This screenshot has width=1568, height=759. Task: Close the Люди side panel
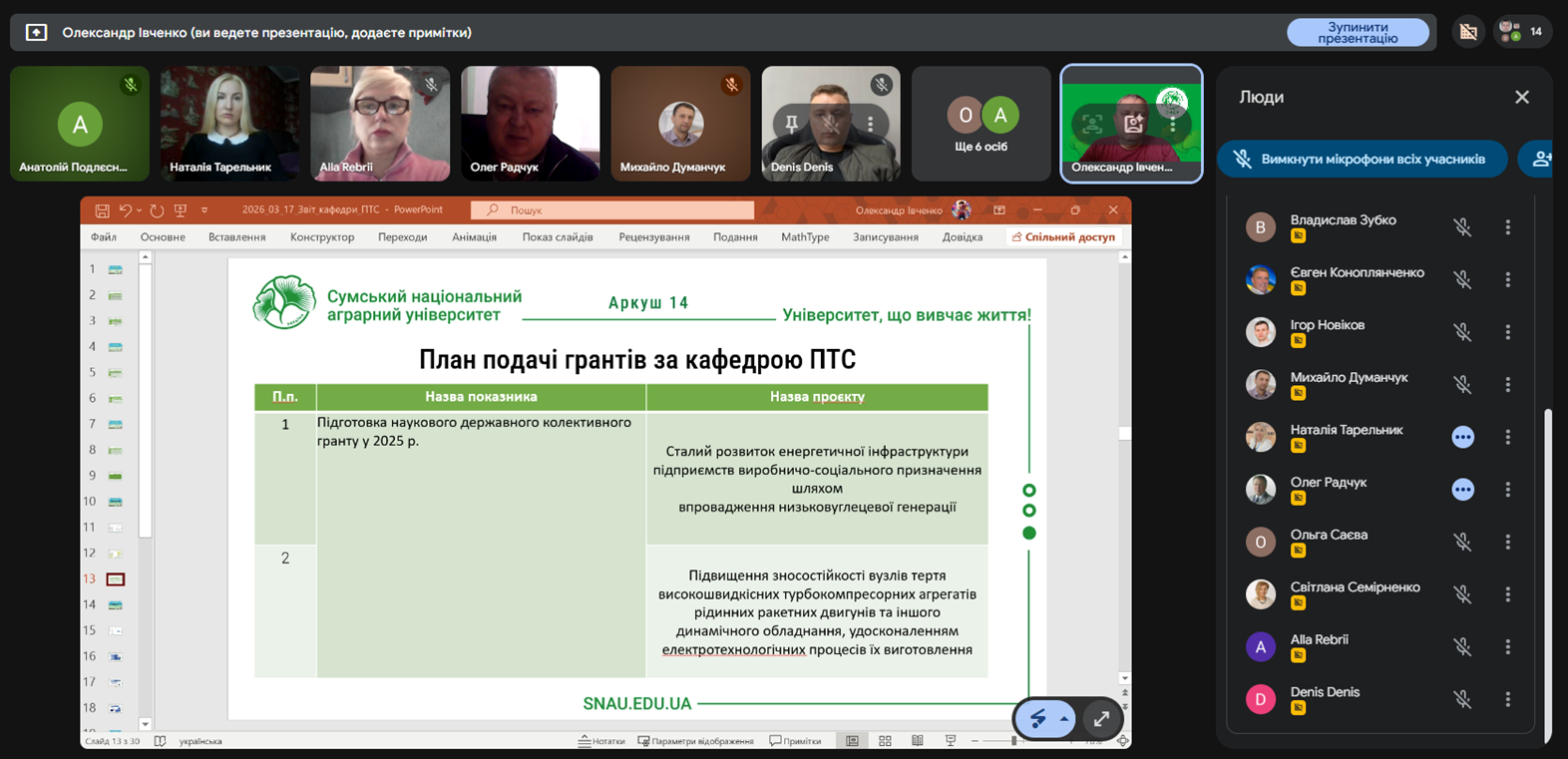[1521, 97]
